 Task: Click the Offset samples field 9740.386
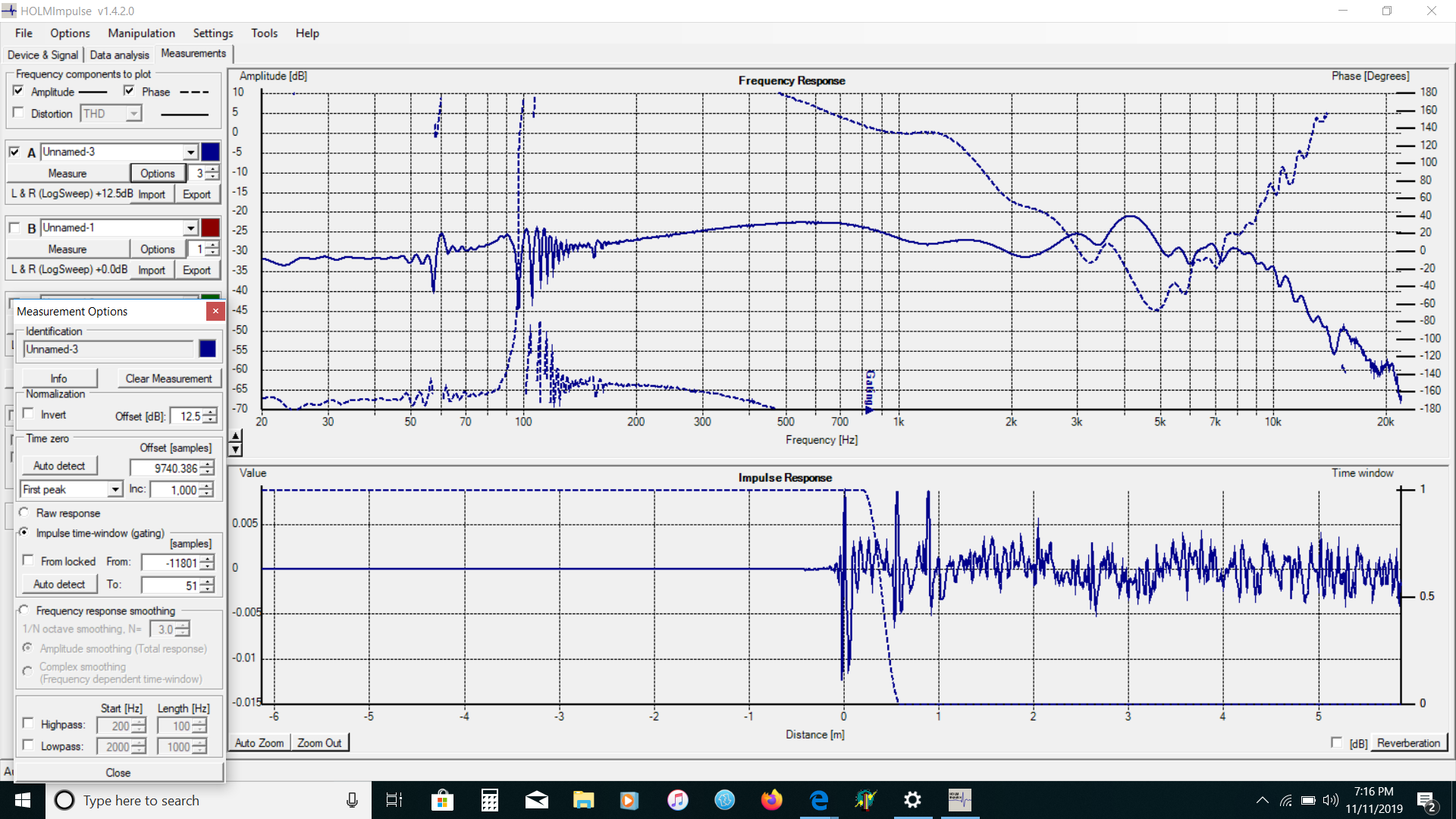coord(165,469)
